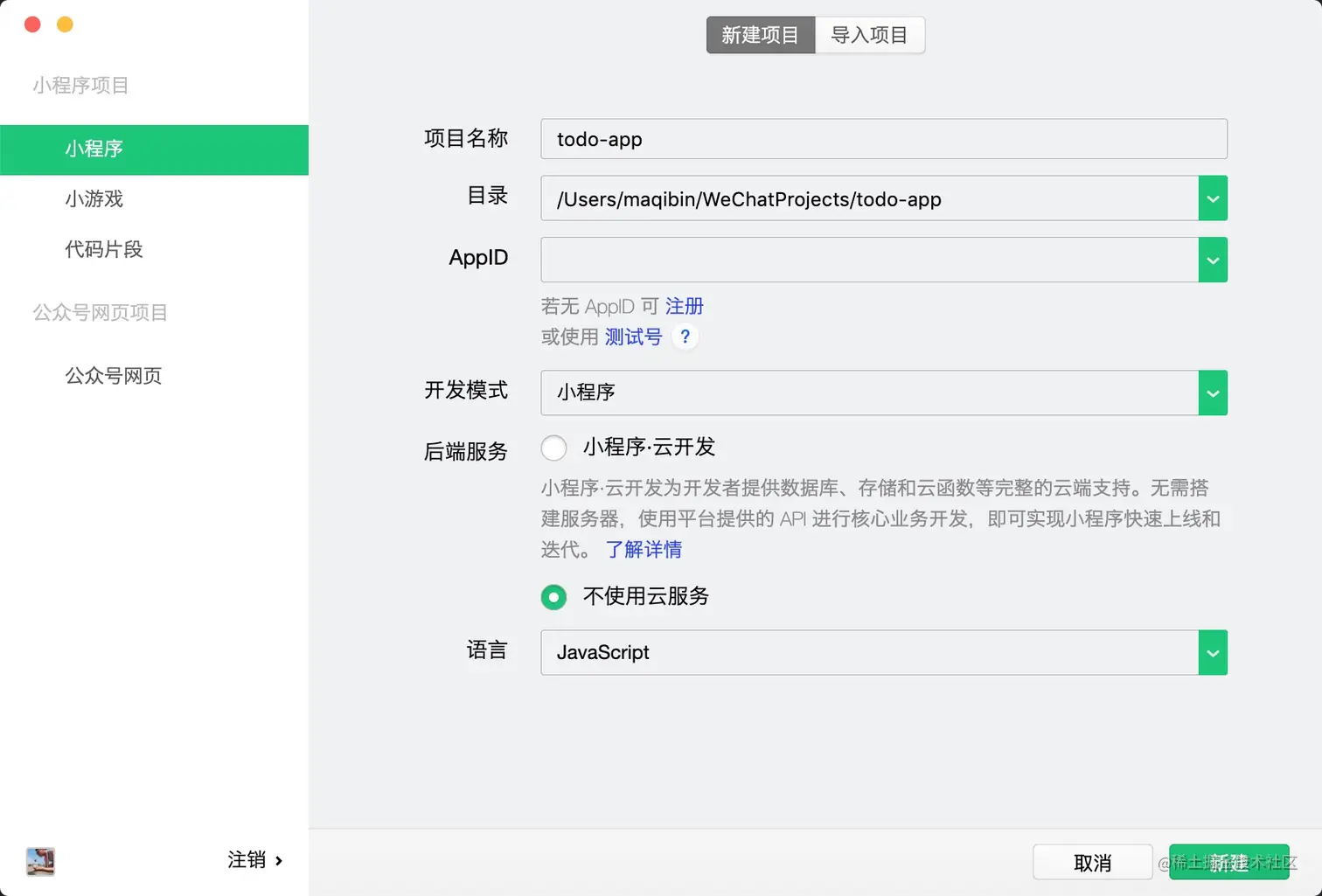Select 小游戏 in the sidebar
The image size is (1322, 896).
point(94,199)
